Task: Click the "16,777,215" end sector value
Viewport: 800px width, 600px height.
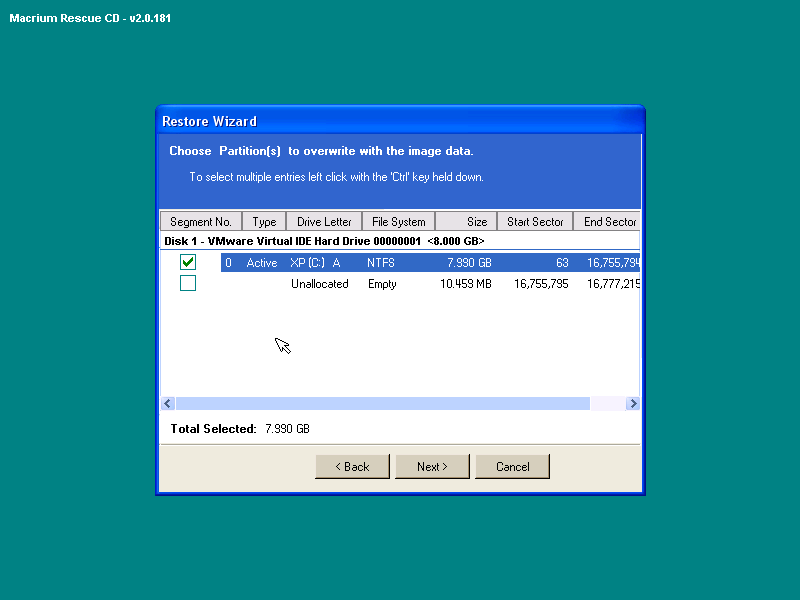Action: [x=613, y=284]
